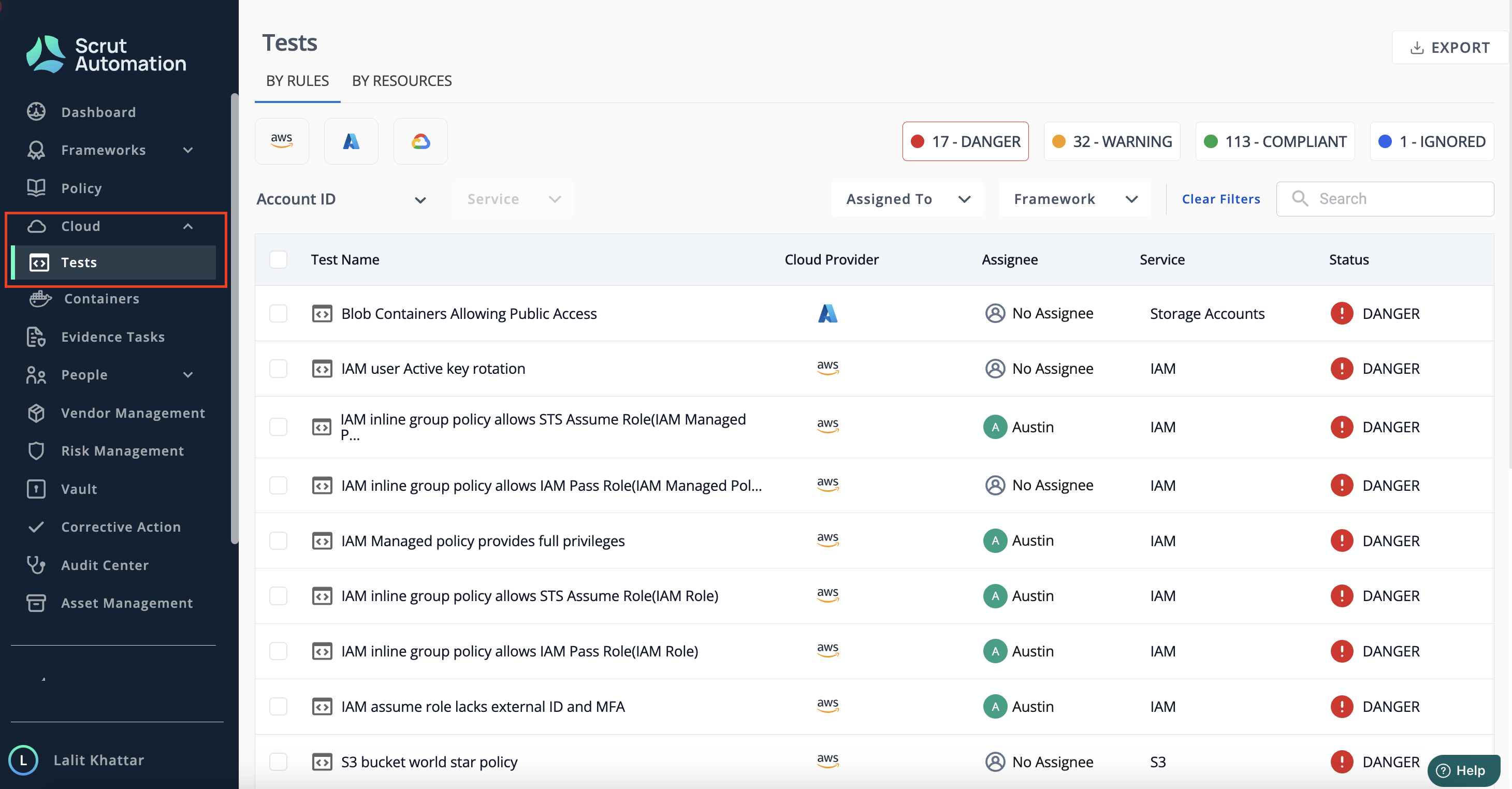Screen dimensions: 1512x789
Task: Open Risk Management shield icon
Action: click(x=36, y=451)
